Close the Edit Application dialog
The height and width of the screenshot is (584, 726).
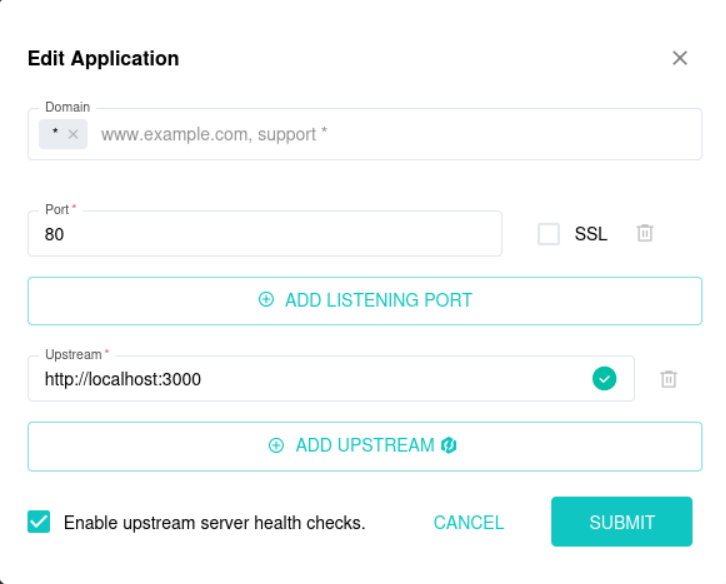click(x=680, y=58)
